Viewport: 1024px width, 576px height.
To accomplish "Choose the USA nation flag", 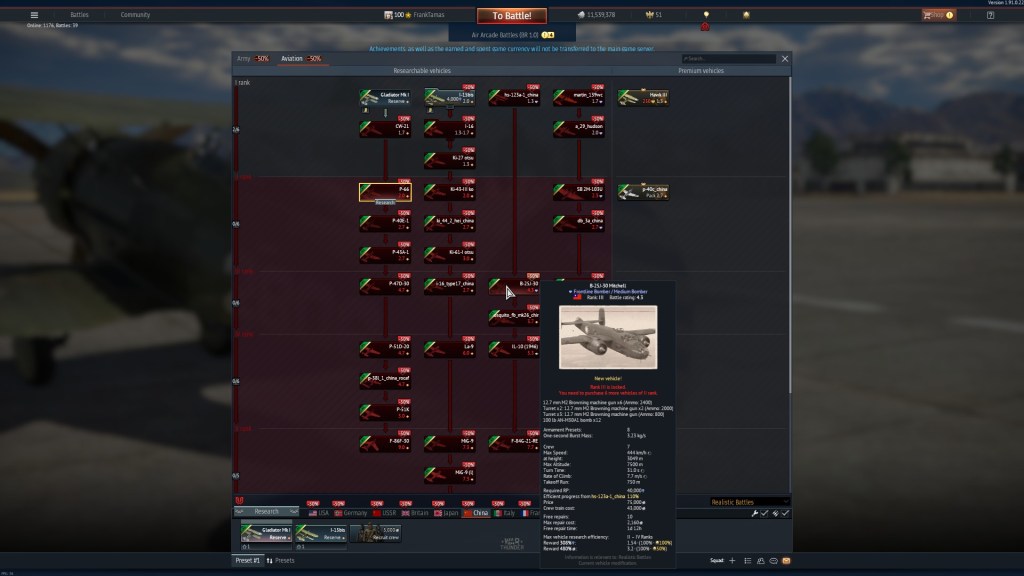I will 317,512.
